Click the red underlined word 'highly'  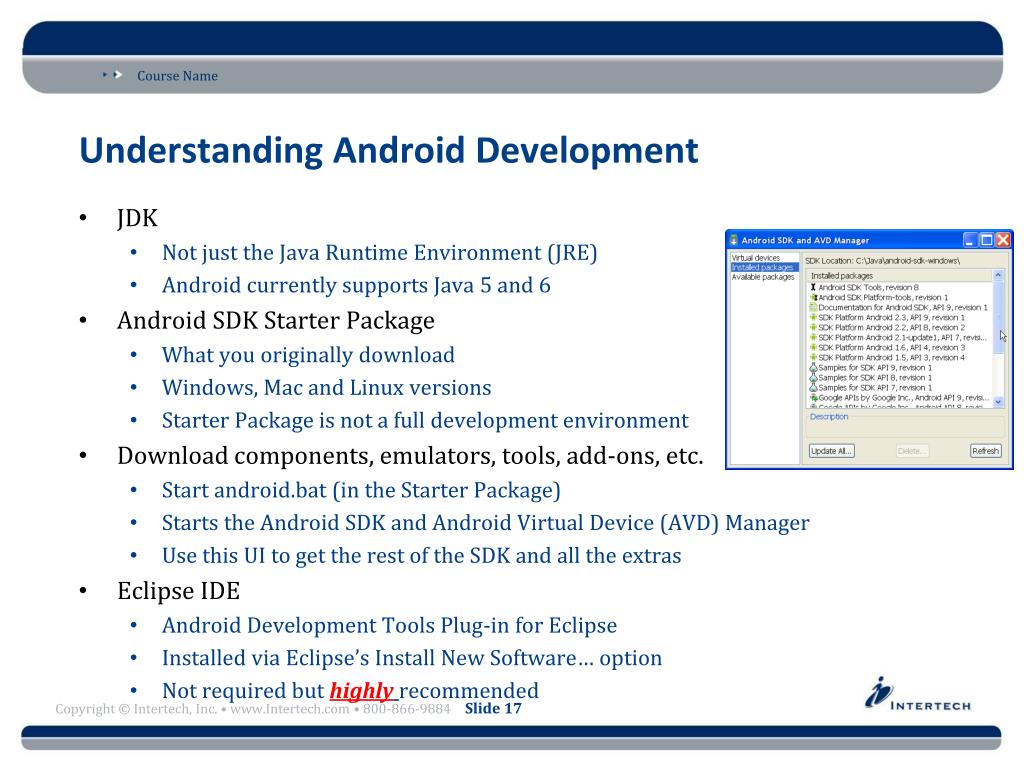[361, 690]
